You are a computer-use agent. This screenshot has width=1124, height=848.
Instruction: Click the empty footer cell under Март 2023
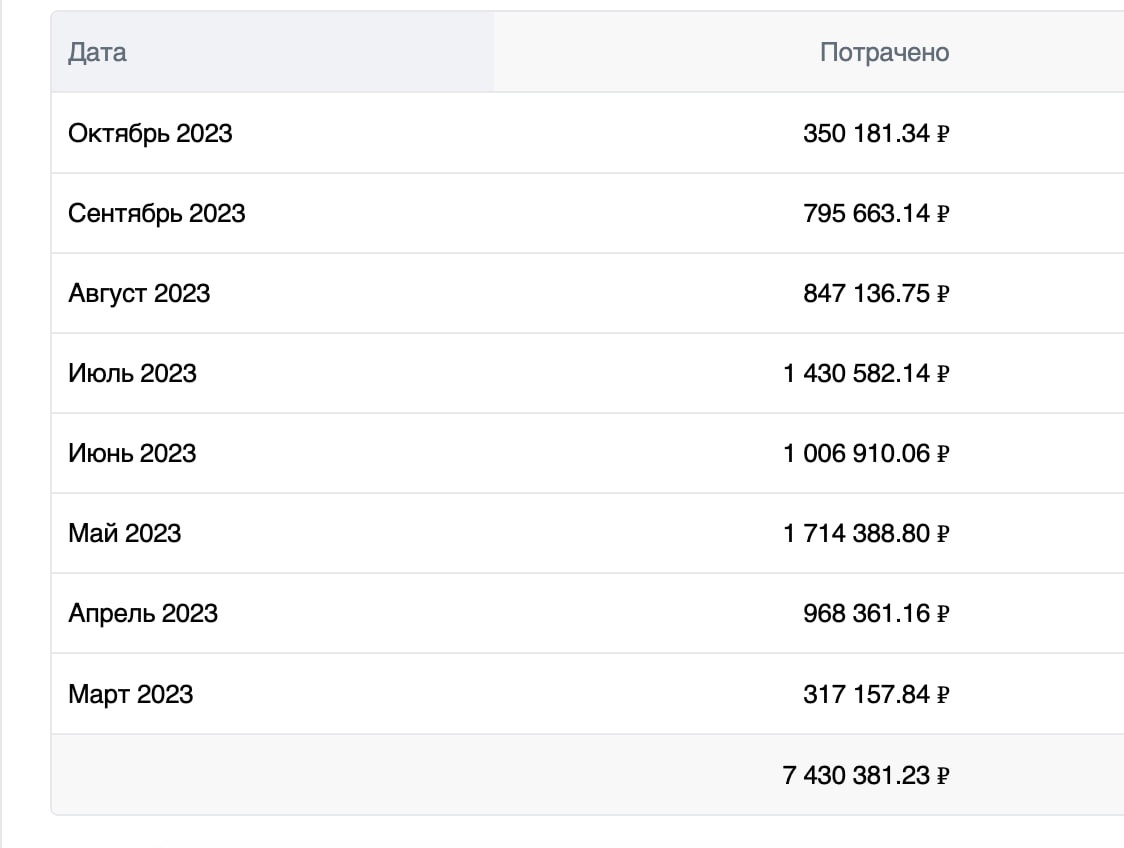tap(272, 775)
